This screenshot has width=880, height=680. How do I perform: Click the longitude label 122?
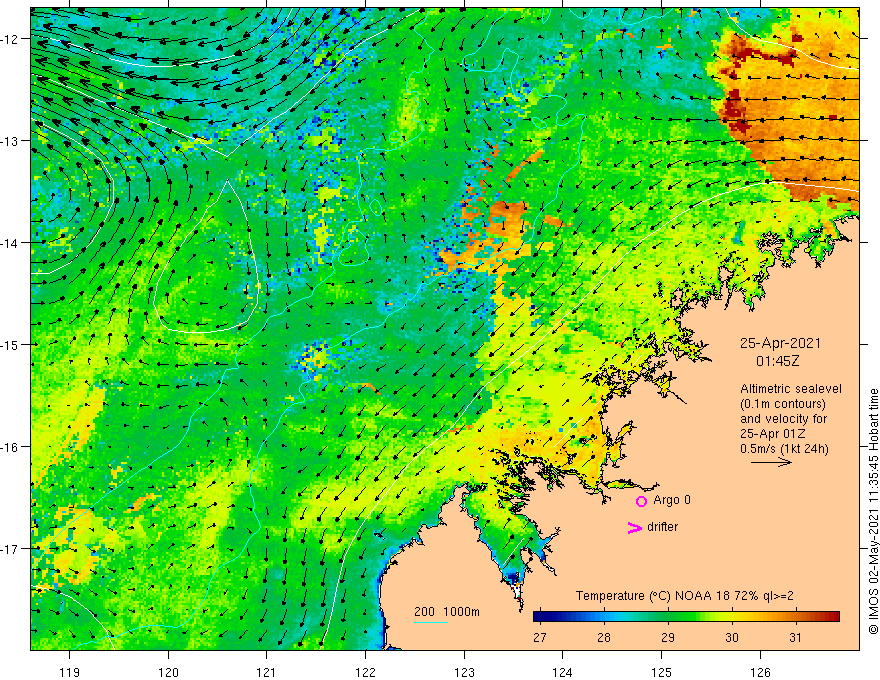pos(365,672)
